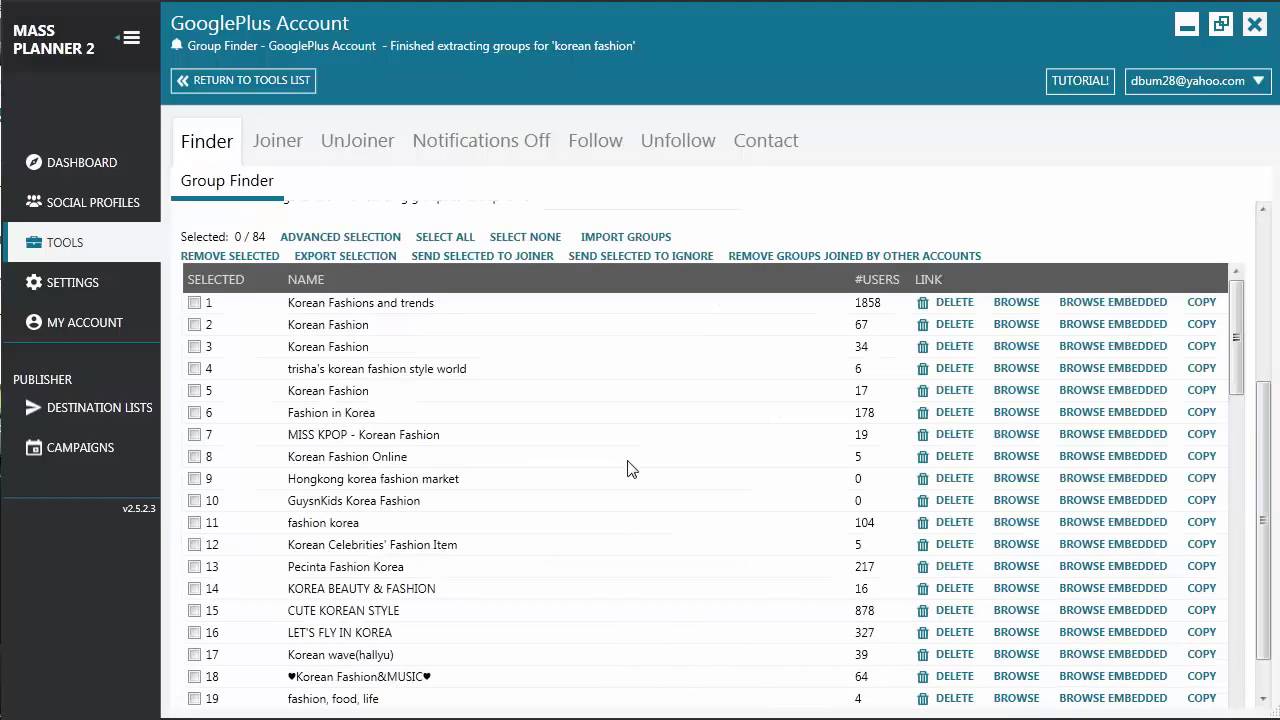Click the Tools briefcase icon

point(33,242)
